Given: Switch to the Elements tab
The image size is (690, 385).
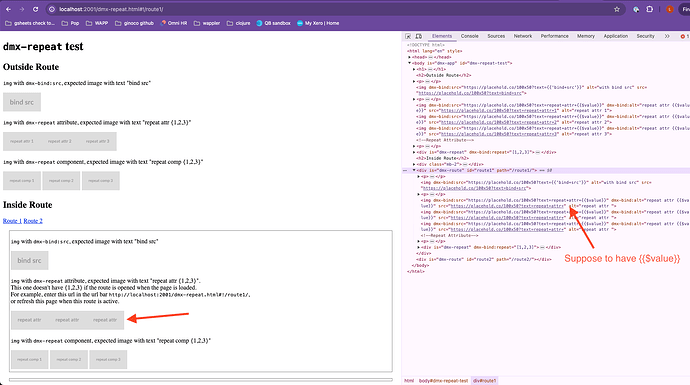Looking at the screenshot, I should (x=442, y=36).
